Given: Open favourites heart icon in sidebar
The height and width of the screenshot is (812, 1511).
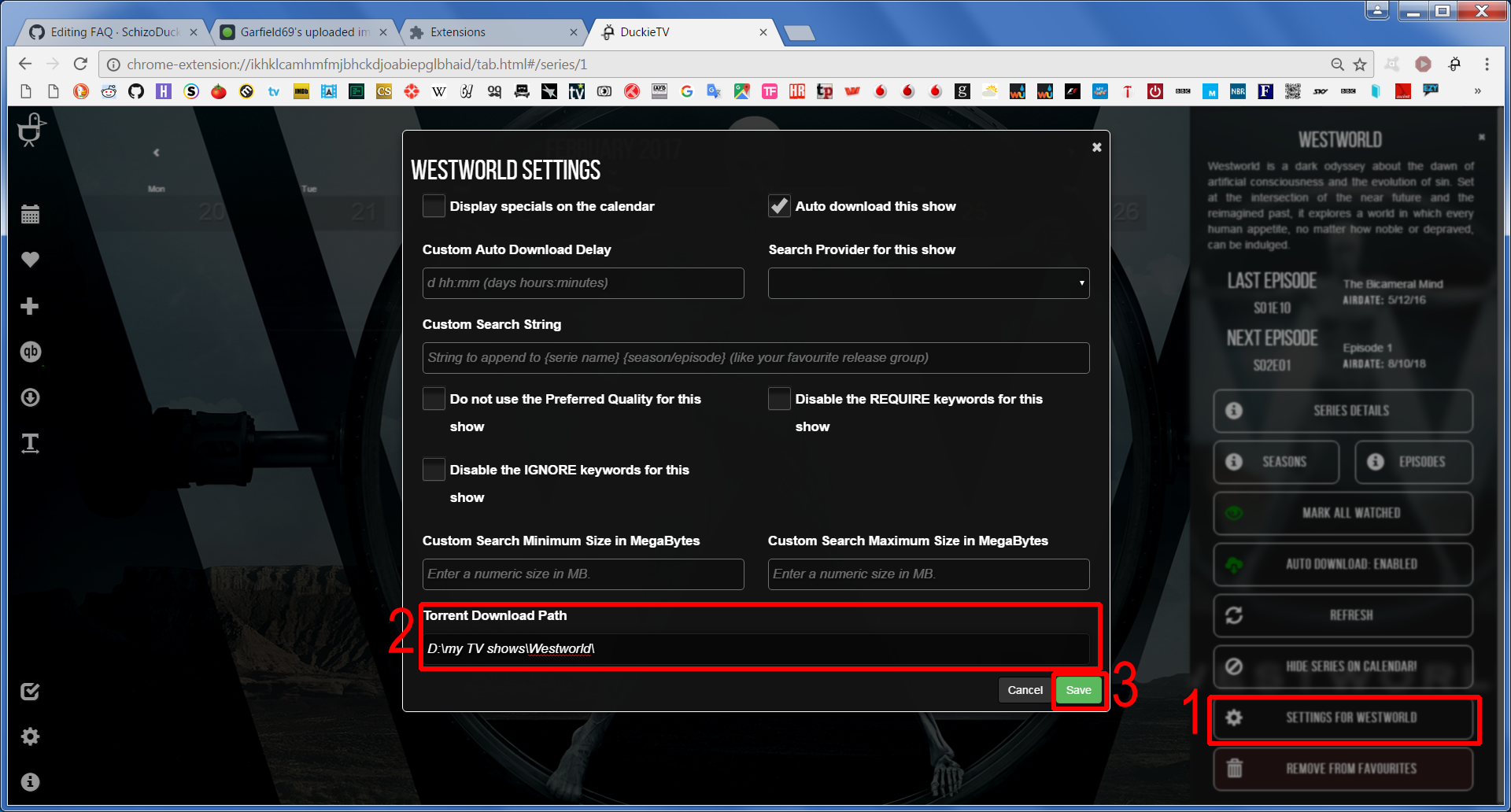Looking at the screenshot, I should click(x=30, y=260).
